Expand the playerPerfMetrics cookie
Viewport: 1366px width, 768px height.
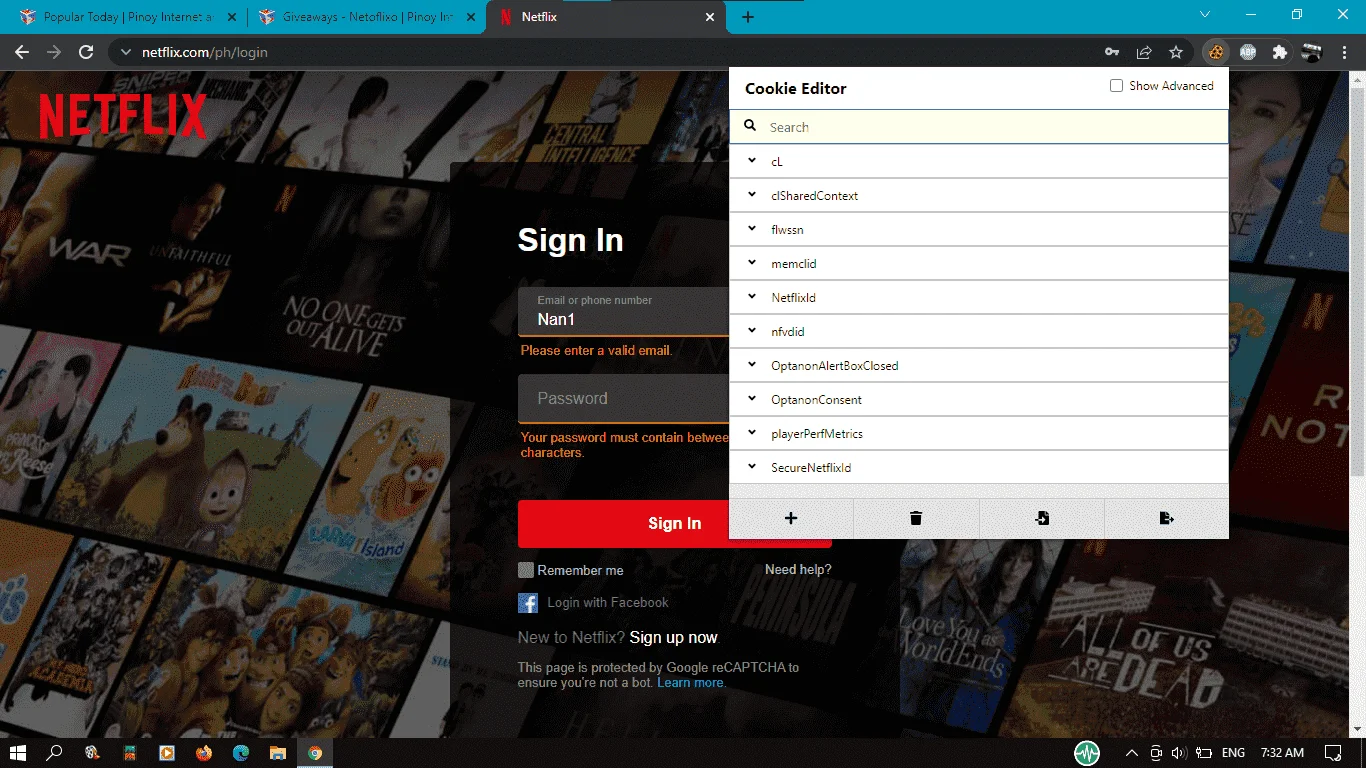[979, 433]
